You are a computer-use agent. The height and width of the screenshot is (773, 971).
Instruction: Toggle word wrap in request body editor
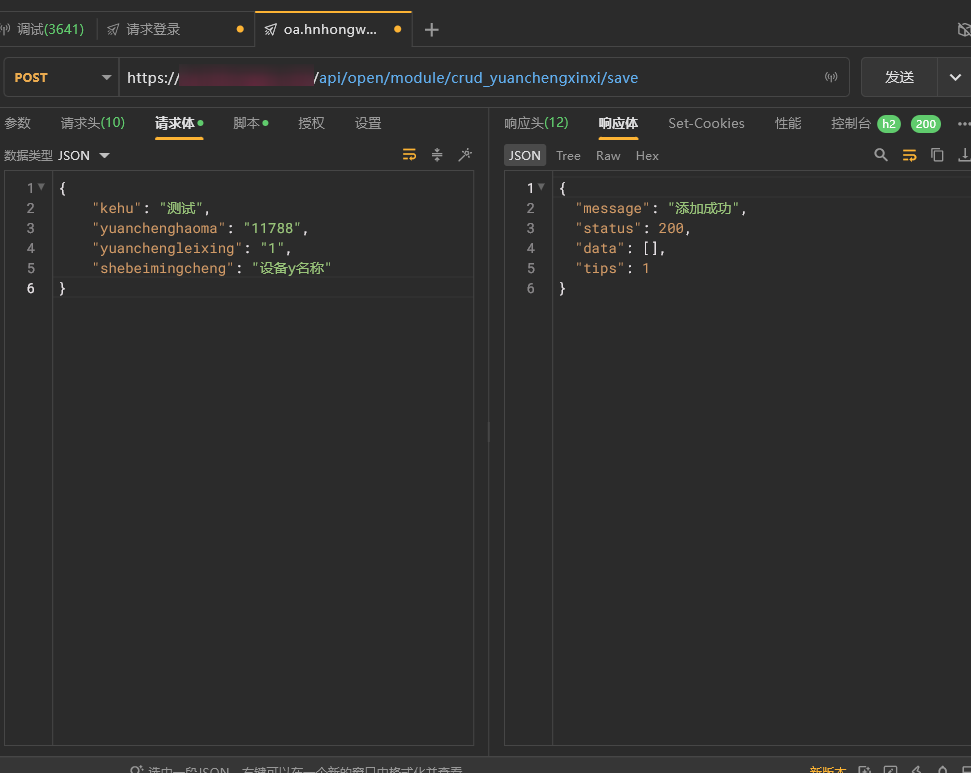click(409, 155)
